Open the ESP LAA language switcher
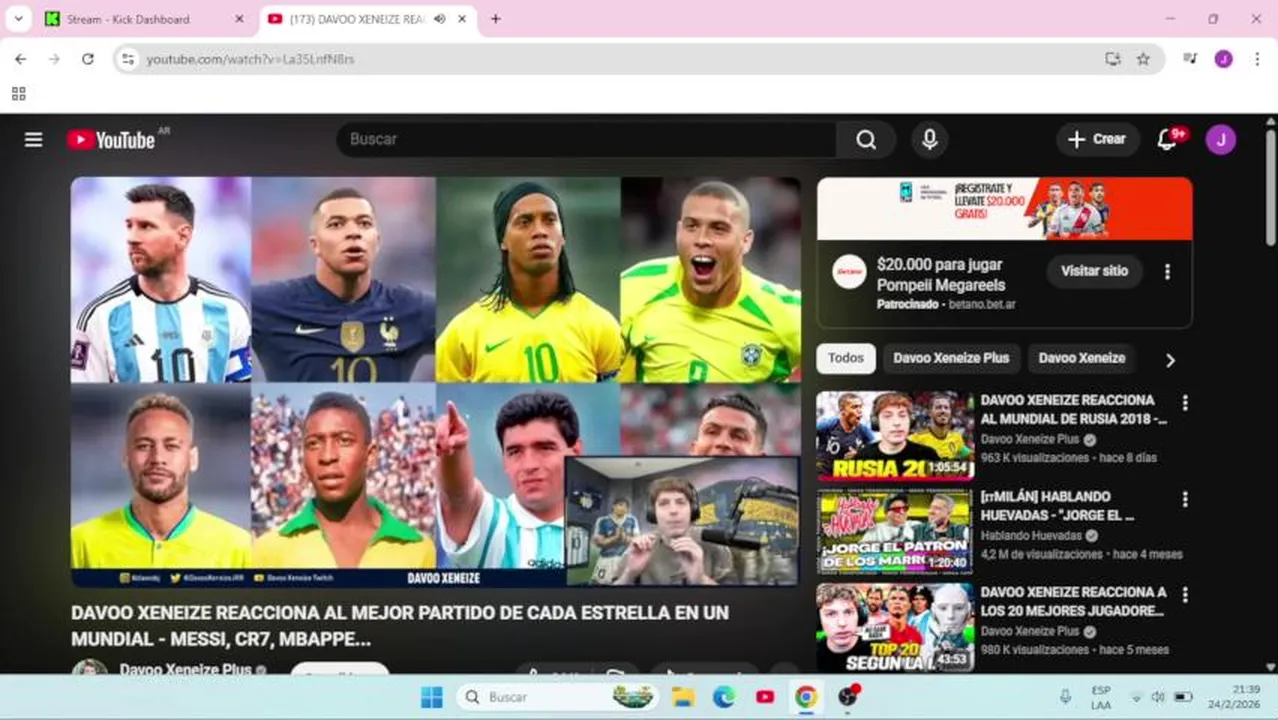1278x720 pixels. coord(1101,697)
